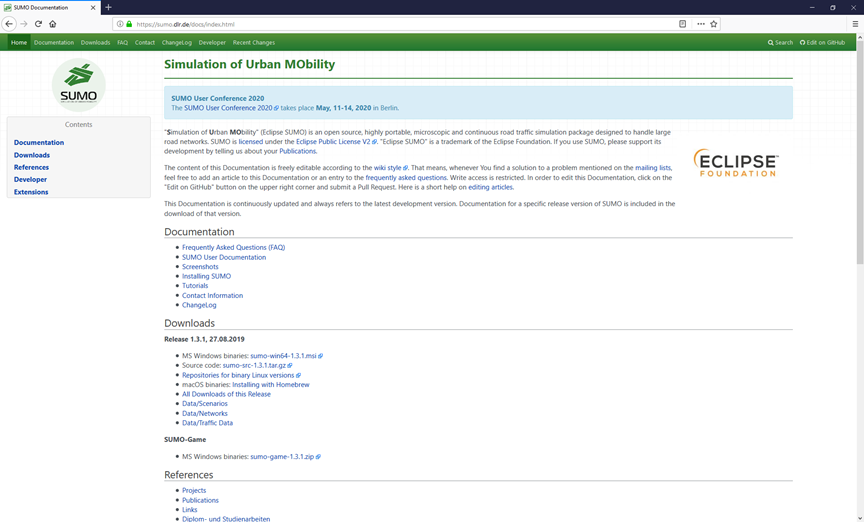Open the Downloads navbar item
The width and height of the screenshot is (864, 522).
pyautogui.click(x=95, y=42)
